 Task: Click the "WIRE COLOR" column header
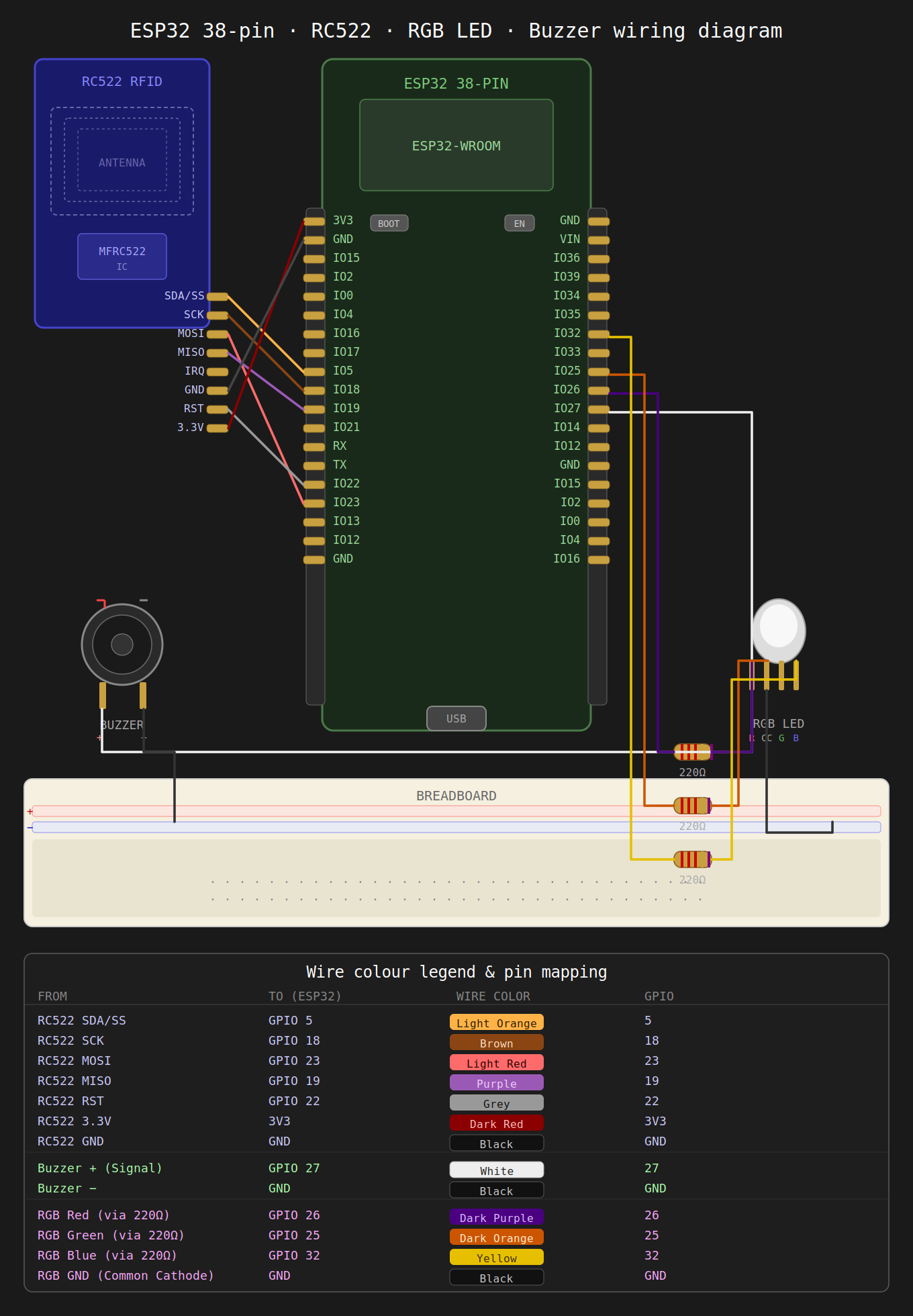(x=493, y=996)
